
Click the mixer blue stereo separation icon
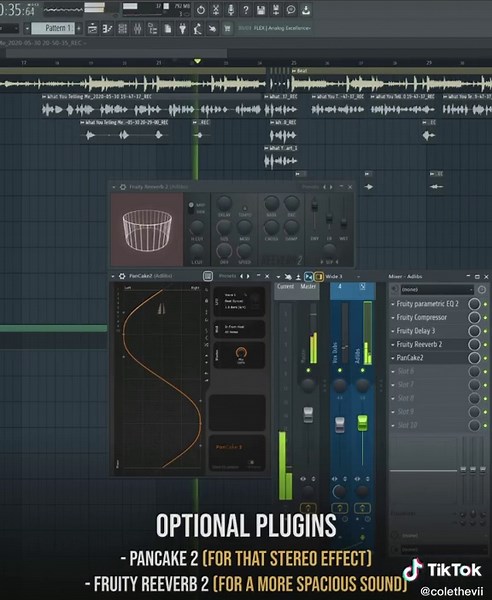(308, 276)
